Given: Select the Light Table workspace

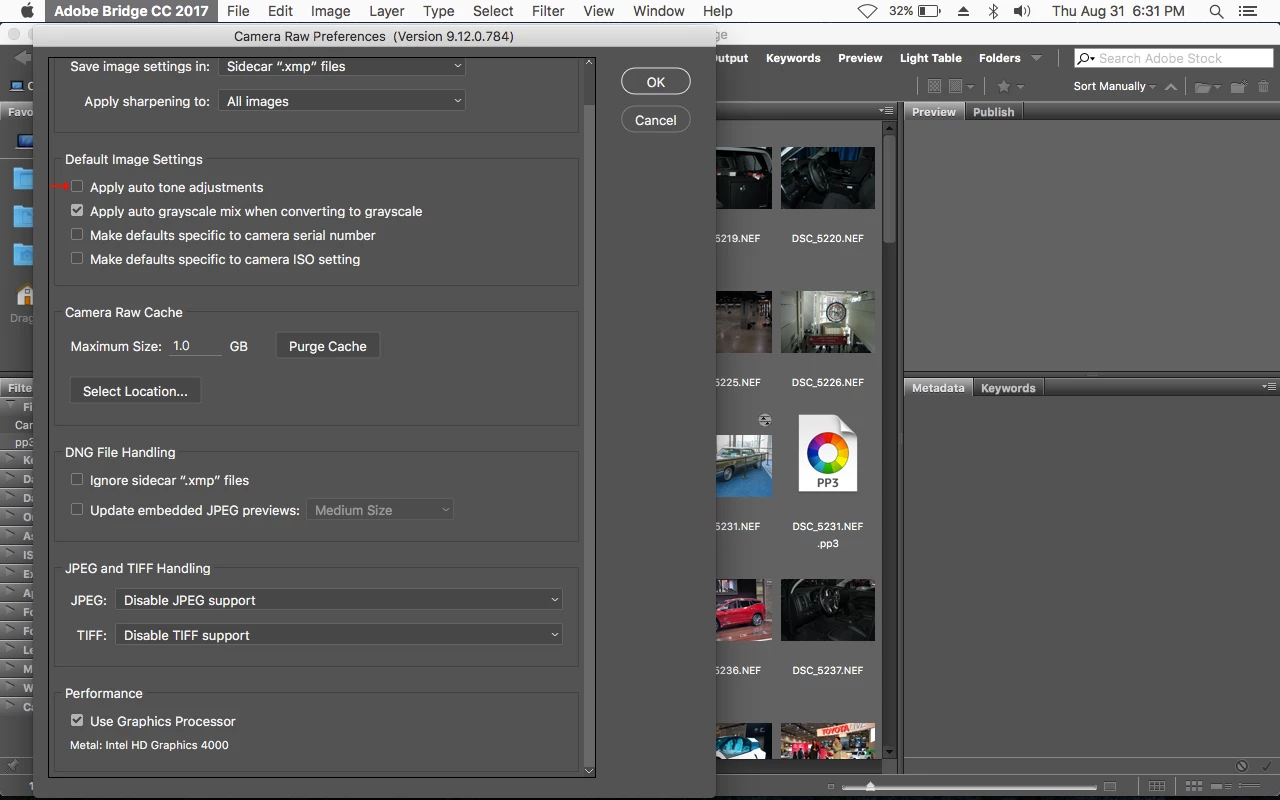Looking at the screenshot, I should (930, 58).
